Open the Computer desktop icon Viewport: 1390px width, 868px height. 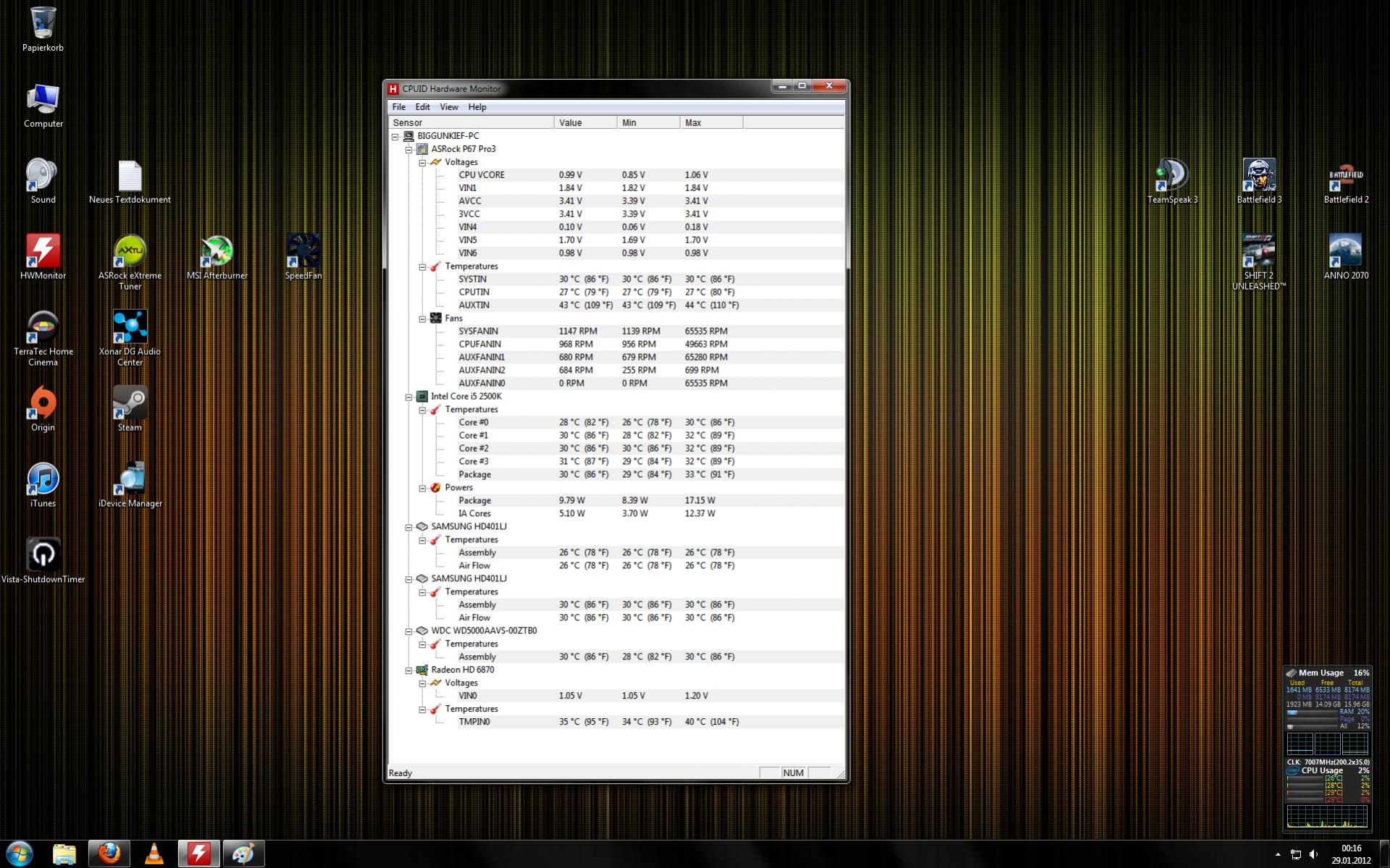pos(43,106)
